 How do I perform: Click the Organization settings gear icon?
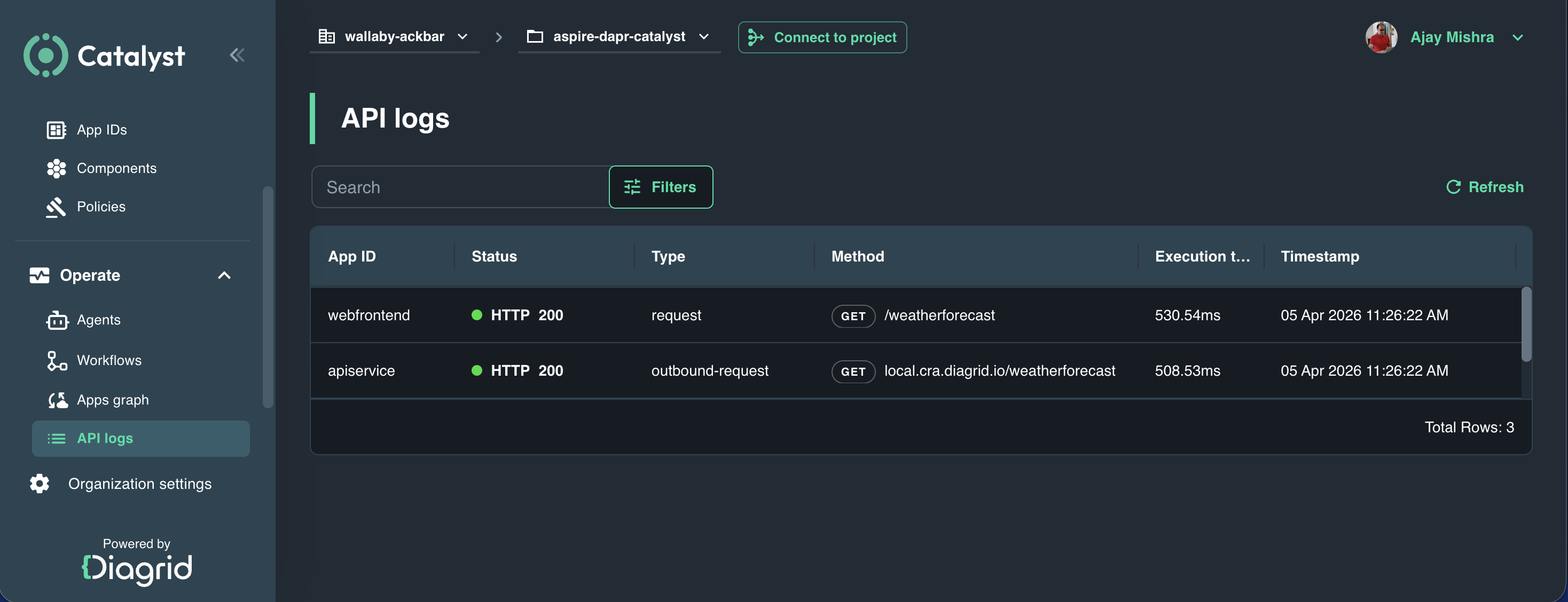(40, 484)
